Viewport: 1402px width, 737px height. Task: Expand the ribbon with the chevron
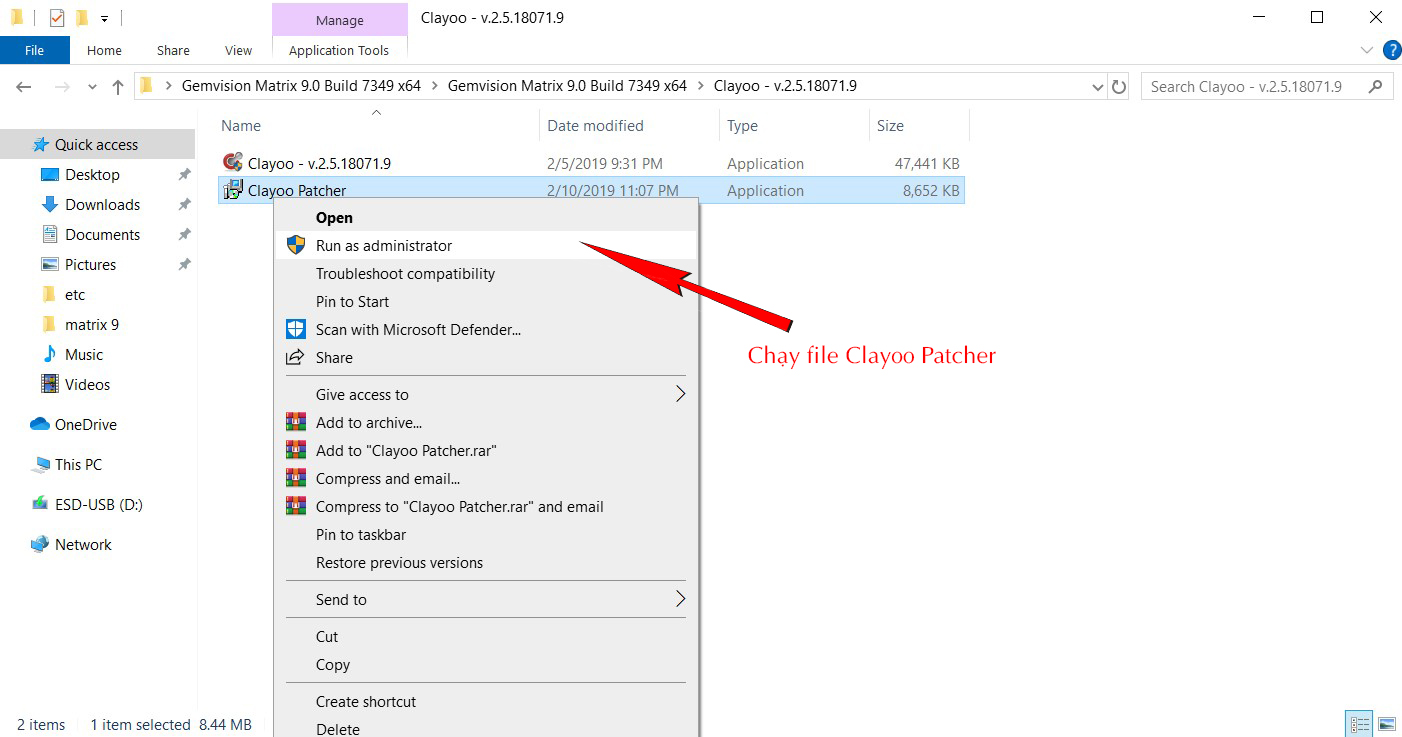[1367, 50]
